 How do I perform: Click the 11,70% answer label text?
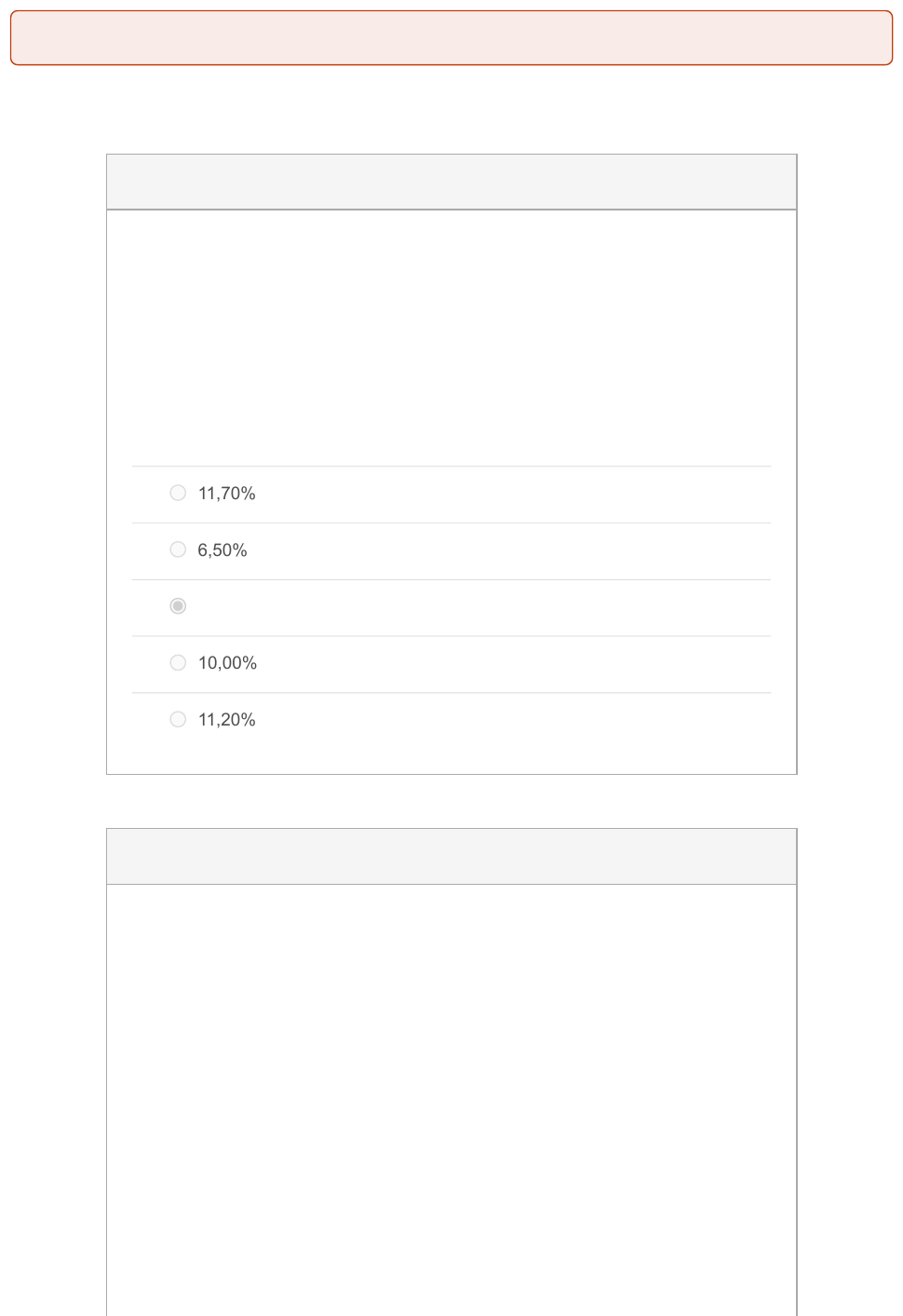click(226, 494)
